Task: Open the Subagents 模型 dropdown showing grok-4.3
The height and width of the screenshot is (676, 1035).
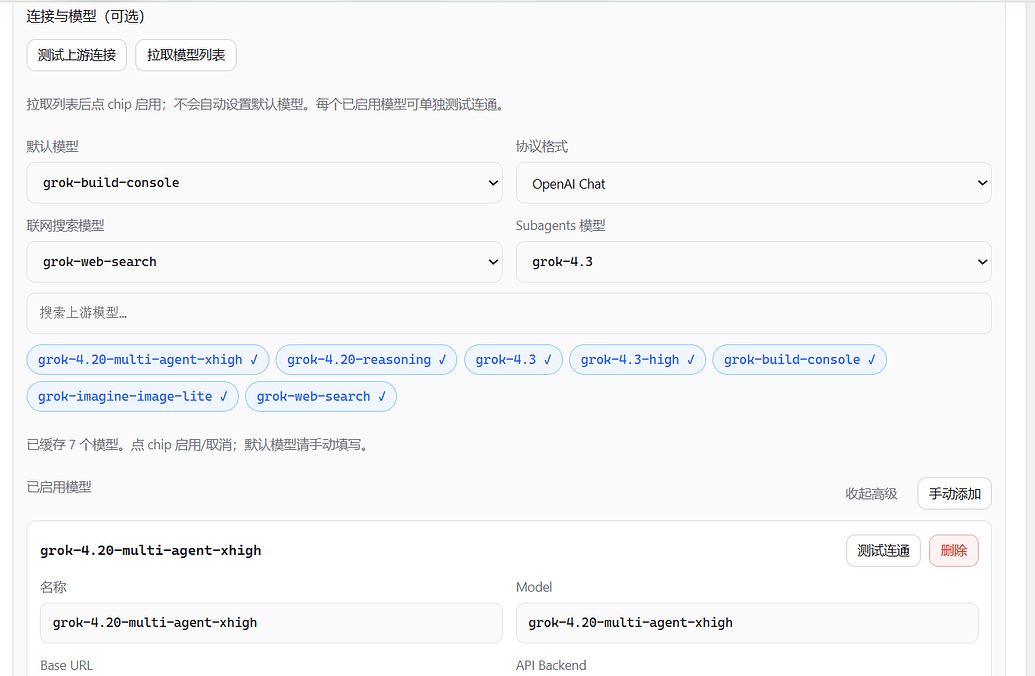Action: (x=753, y=261)
